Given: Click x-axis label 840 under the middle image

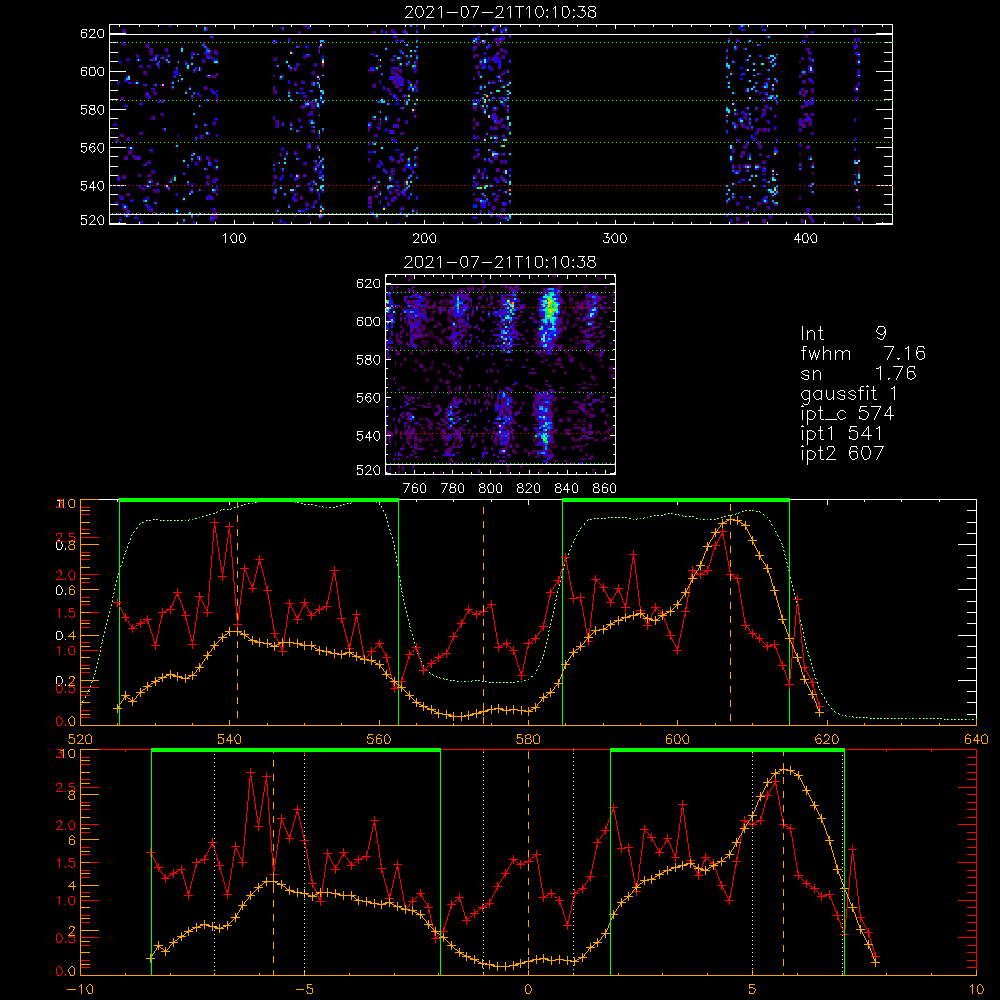Looking at the screenshot, I should click(x=566, y=489).
